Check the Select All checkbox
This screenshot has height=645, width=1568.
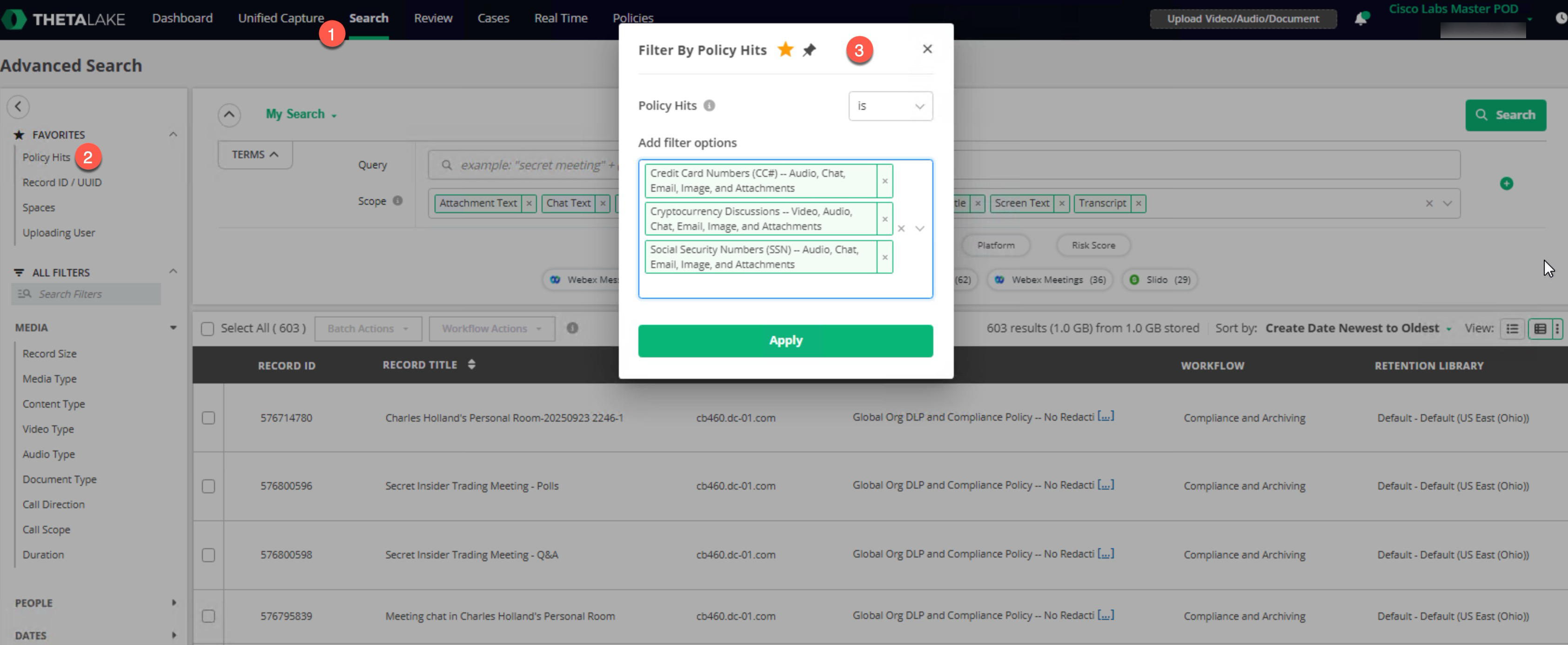(208, 329)
